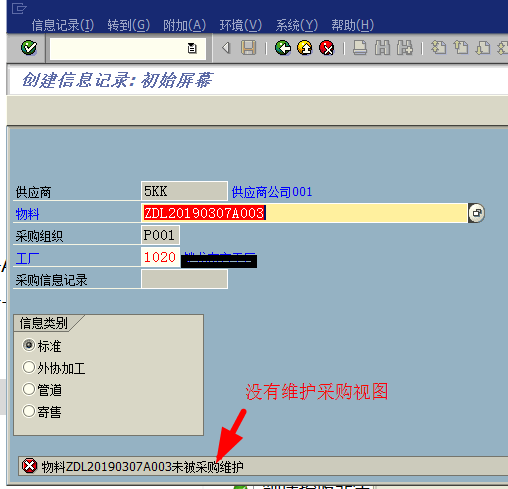Open the command field history dropdown
Screen dimensions: 508x489
[192, 48]
